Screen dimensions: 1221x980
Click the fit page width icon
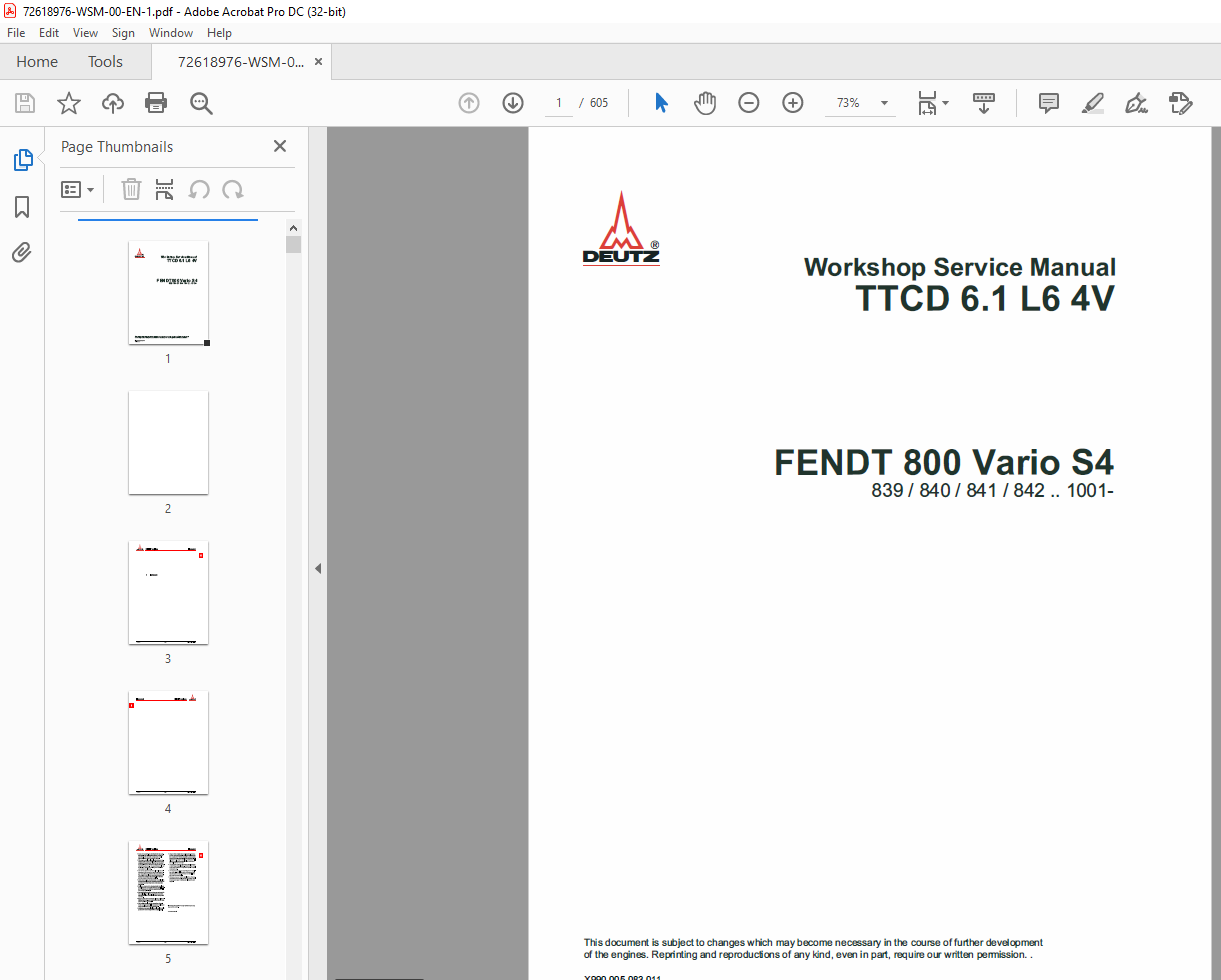click(927, 103)
